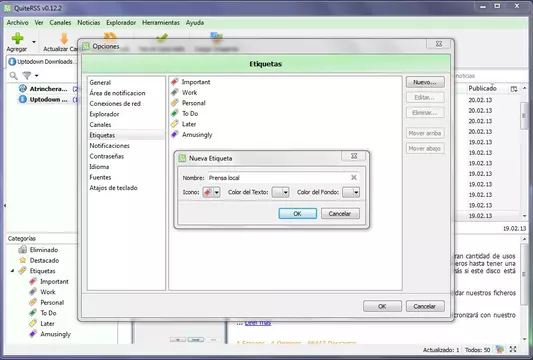Toggle fullscreen icon in status bar

pyautogui.click(x=513, y=349)
